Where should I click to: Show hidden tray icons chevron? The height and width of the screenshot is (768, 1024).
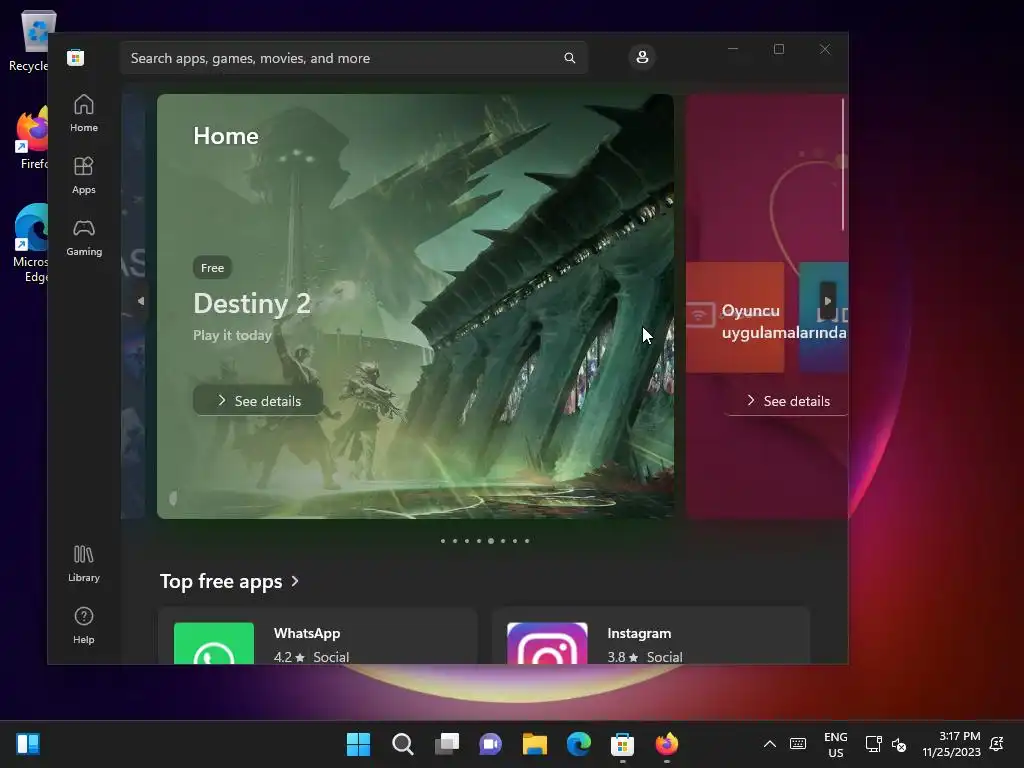click(770, 744)
